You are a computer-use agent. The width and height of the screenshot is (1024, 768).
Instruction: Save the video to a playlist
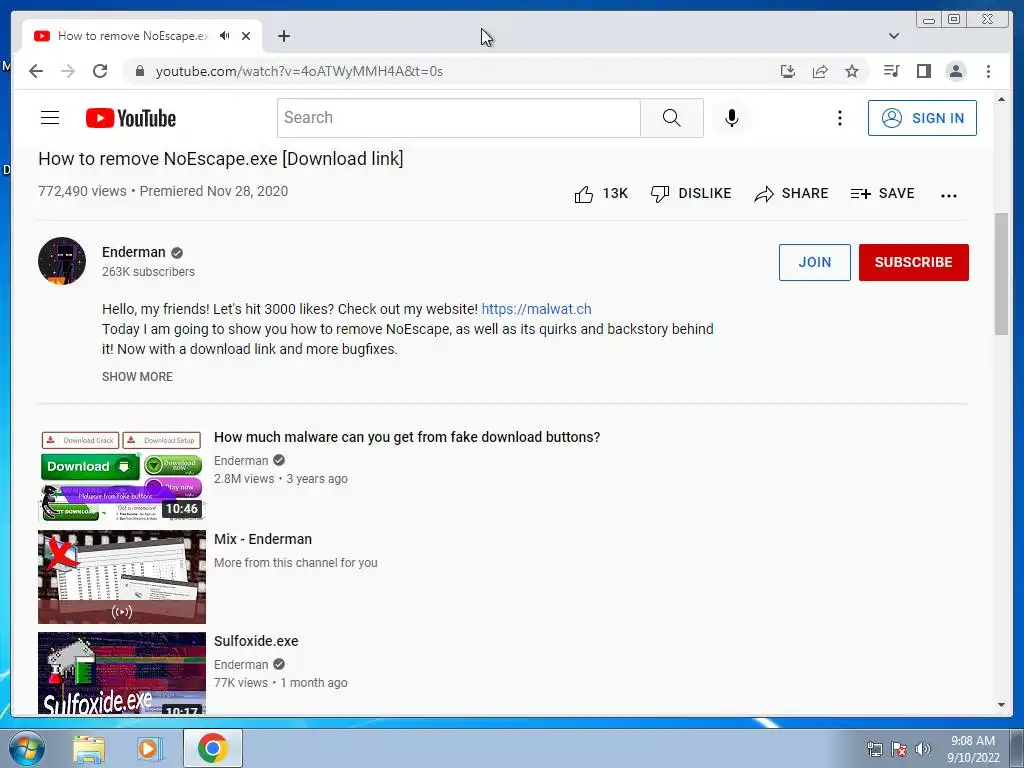[882, 193]
